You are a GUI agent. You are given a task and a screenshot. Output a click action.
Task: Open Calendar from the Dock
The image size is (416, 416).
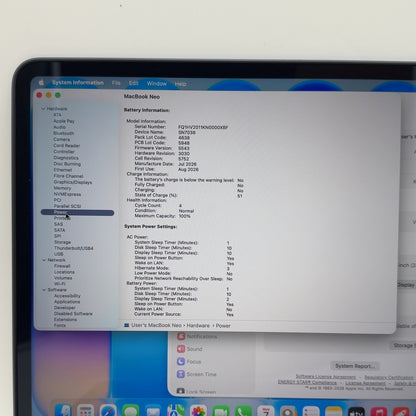click(x=266, y=411)
